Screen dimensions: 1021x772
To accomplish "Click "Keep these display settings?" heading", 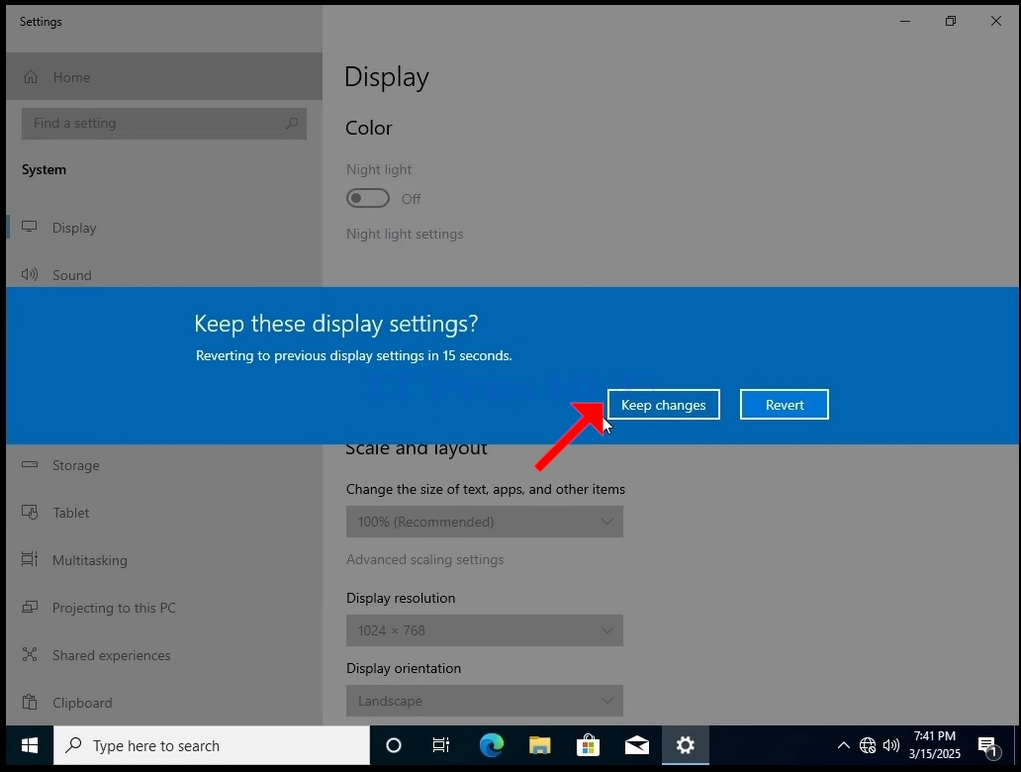I will (336, 324).
